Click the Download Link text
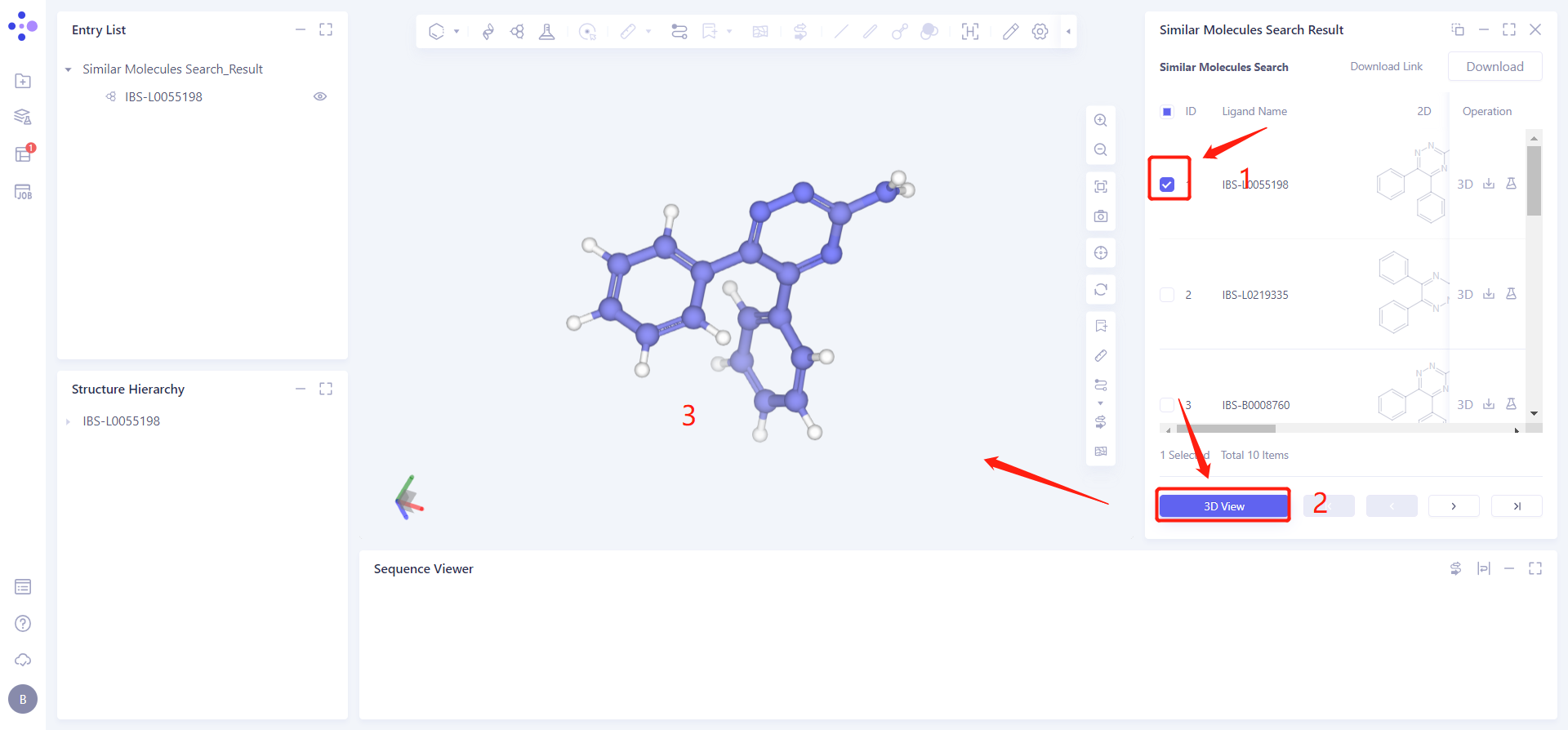The image size is (1568, 730). 1386,67
